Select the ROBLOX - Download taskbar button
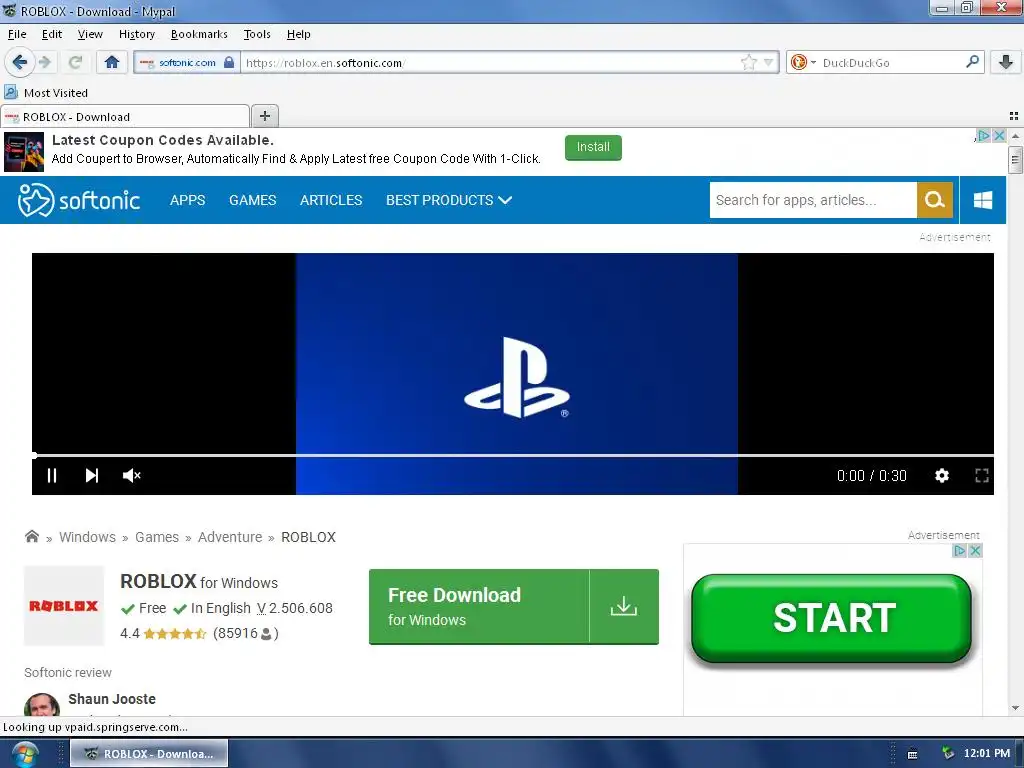1024x768 pixels. (150, 754)
